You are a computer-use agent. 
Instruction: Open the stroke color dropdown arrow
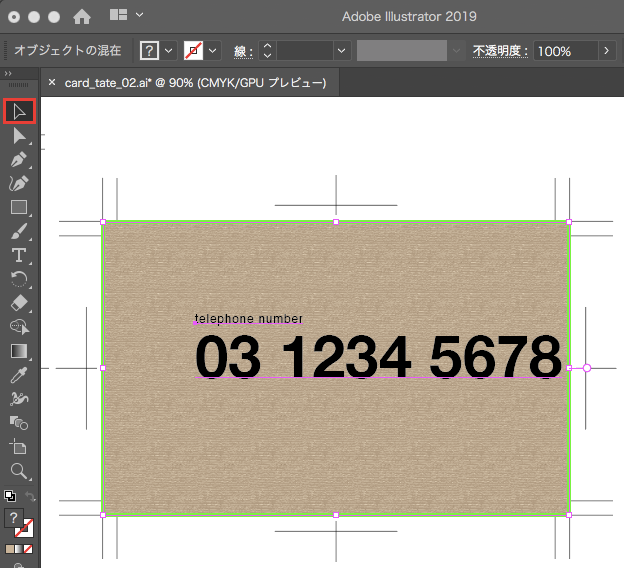pos(213,50)
